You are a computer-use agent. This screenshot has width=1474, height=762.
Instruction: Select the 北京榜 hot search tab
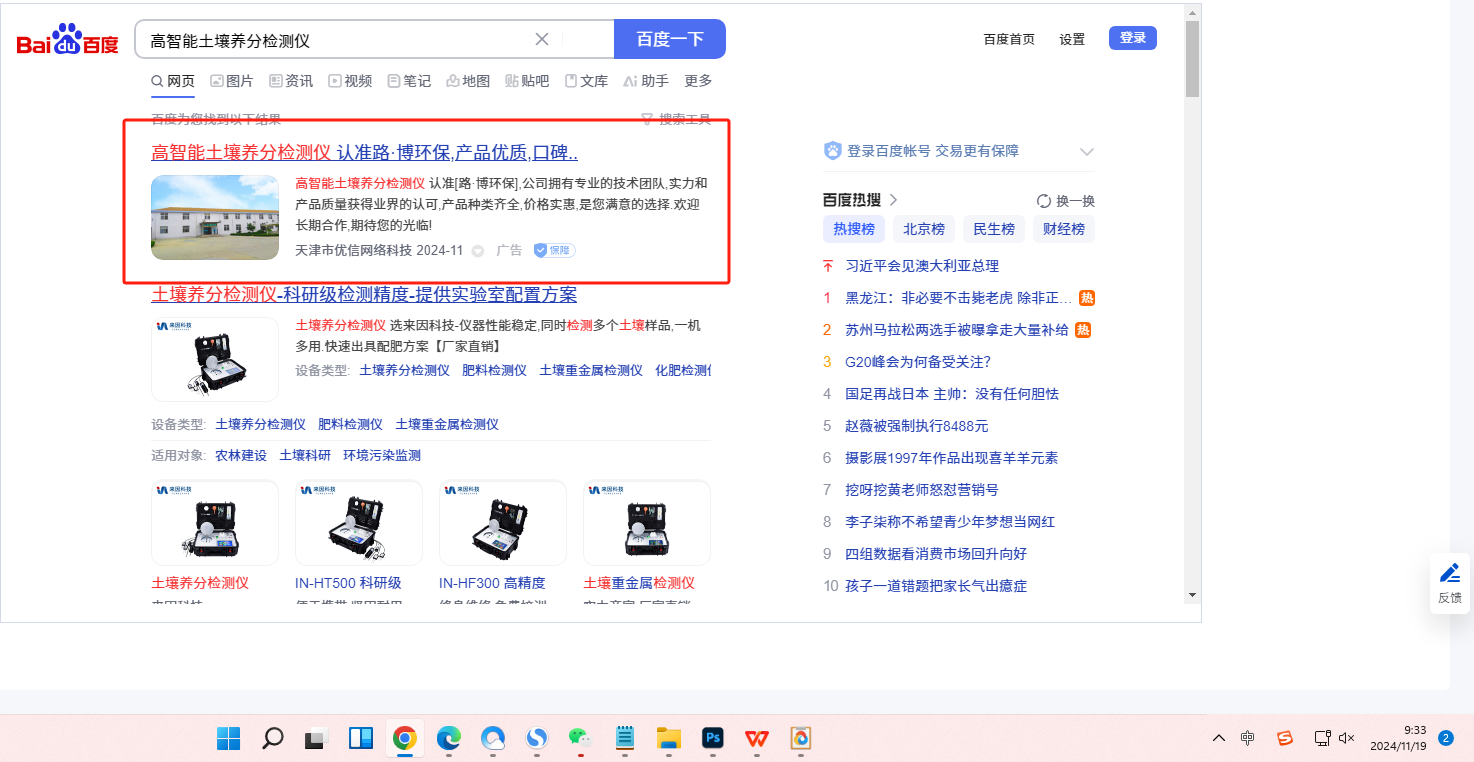point(923,229)
